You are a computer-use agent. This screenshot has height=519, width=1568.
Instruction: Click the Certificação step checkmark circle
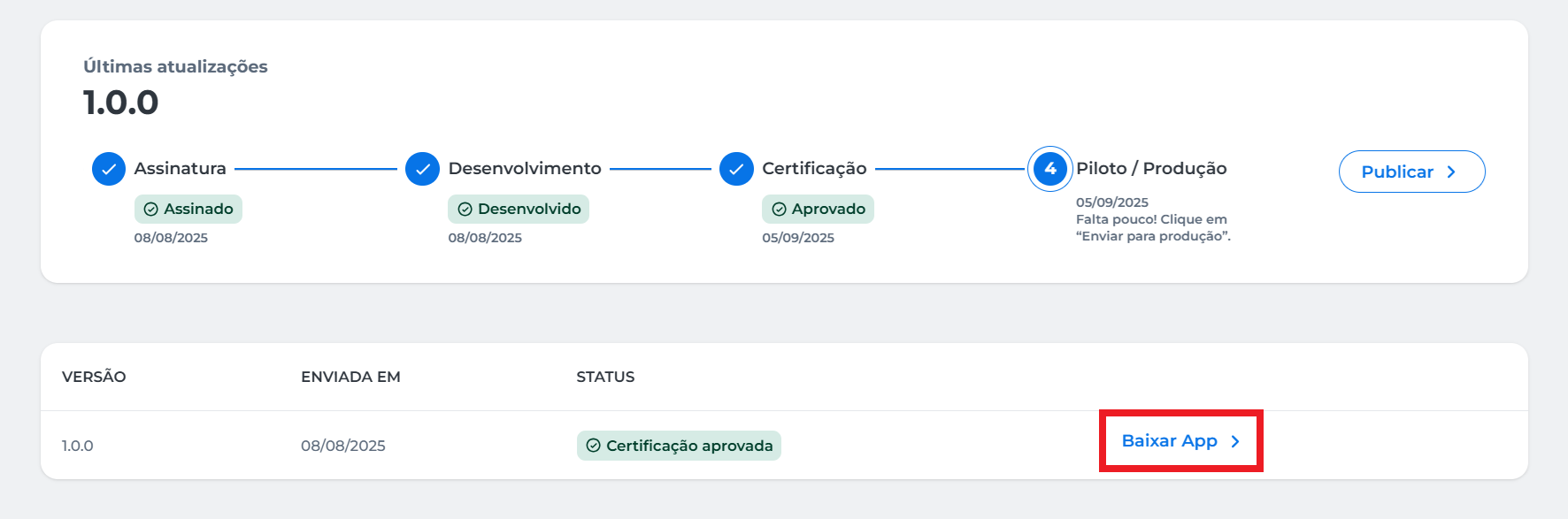pyautogui.click(x=736, y=169)
